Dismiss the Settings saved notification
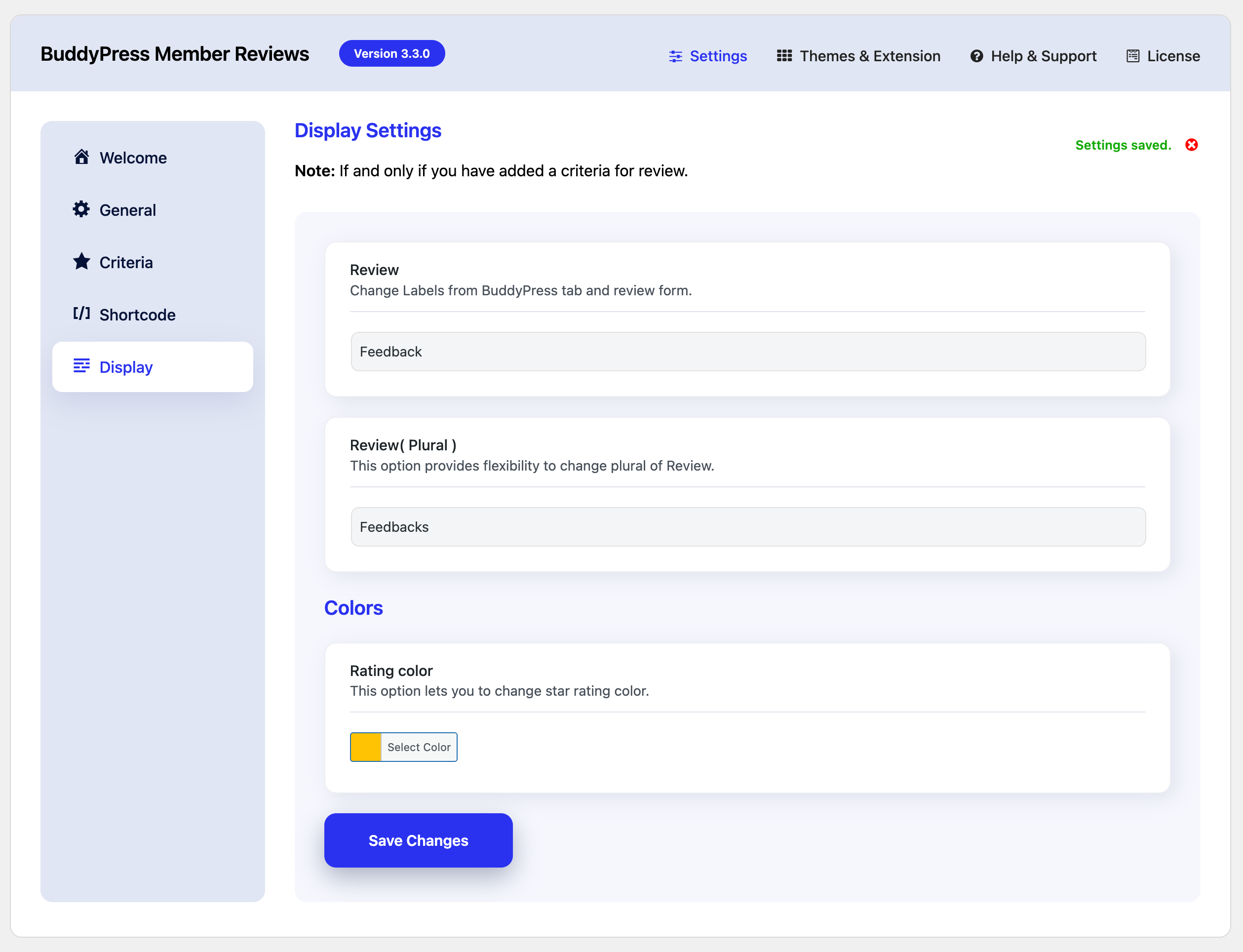Viewport: 1243px width, 952px height. [x=1192, y=145]
